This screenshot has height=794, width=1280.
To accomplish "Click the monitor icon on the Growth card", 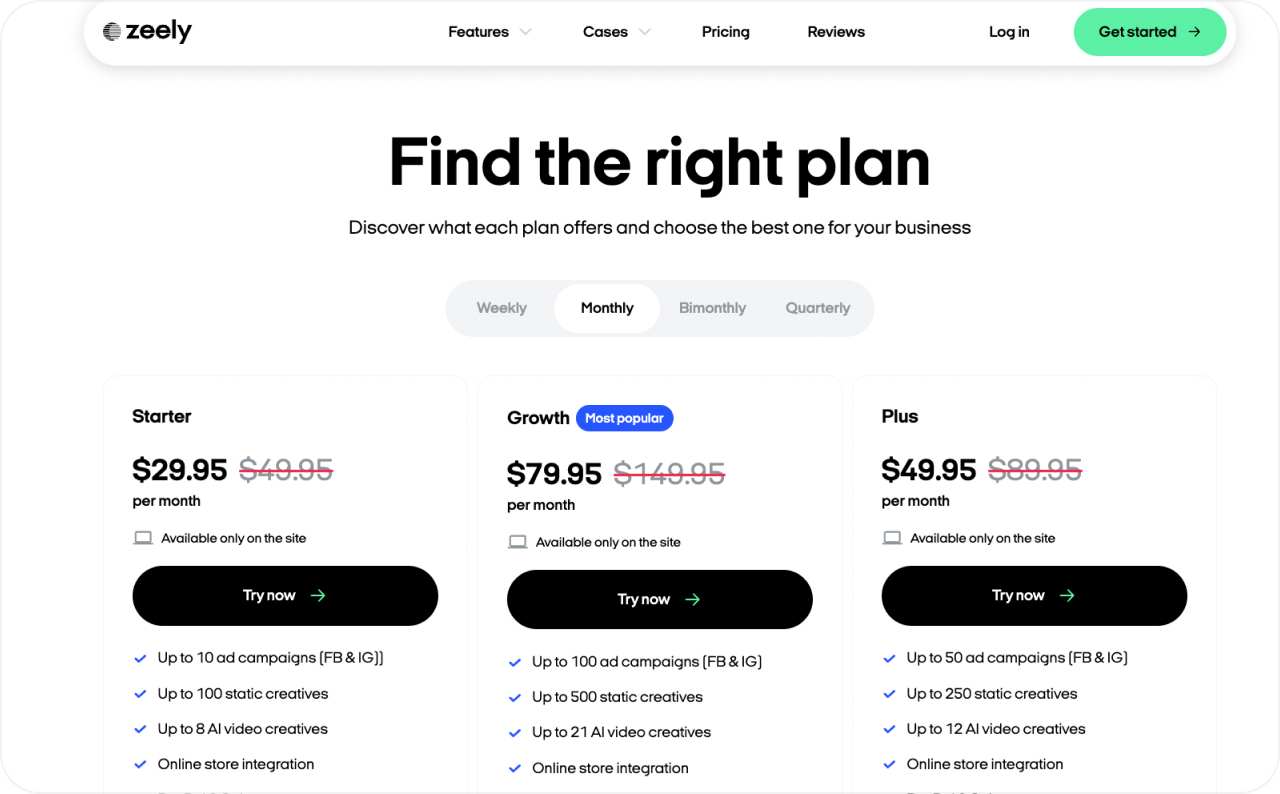I will (517, 541).
